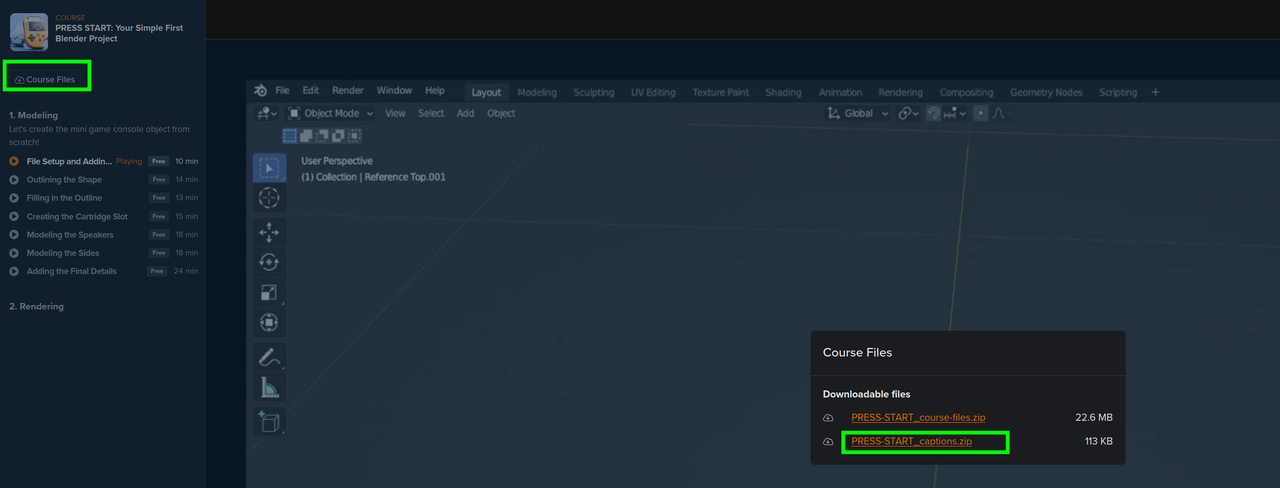The width and height of the screenshot is (1280, 488).
Task: Open the snapping options dropdown
Action: click(x=955, y=113)
